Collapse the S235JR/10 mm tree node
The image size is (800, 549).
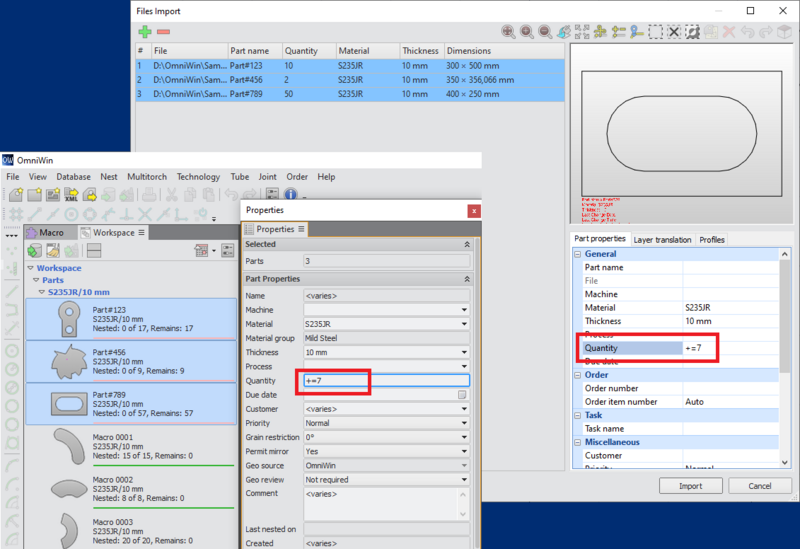(x=42, y=292)
